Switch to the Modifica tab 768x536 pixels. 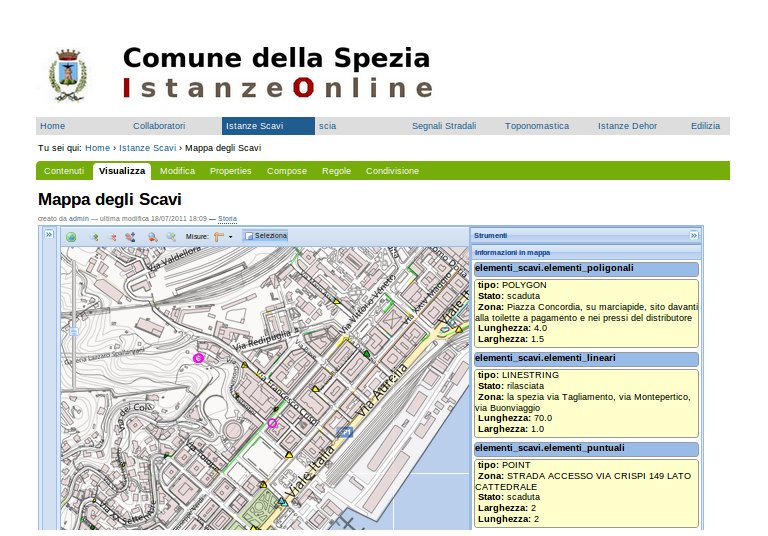[177, 171]
